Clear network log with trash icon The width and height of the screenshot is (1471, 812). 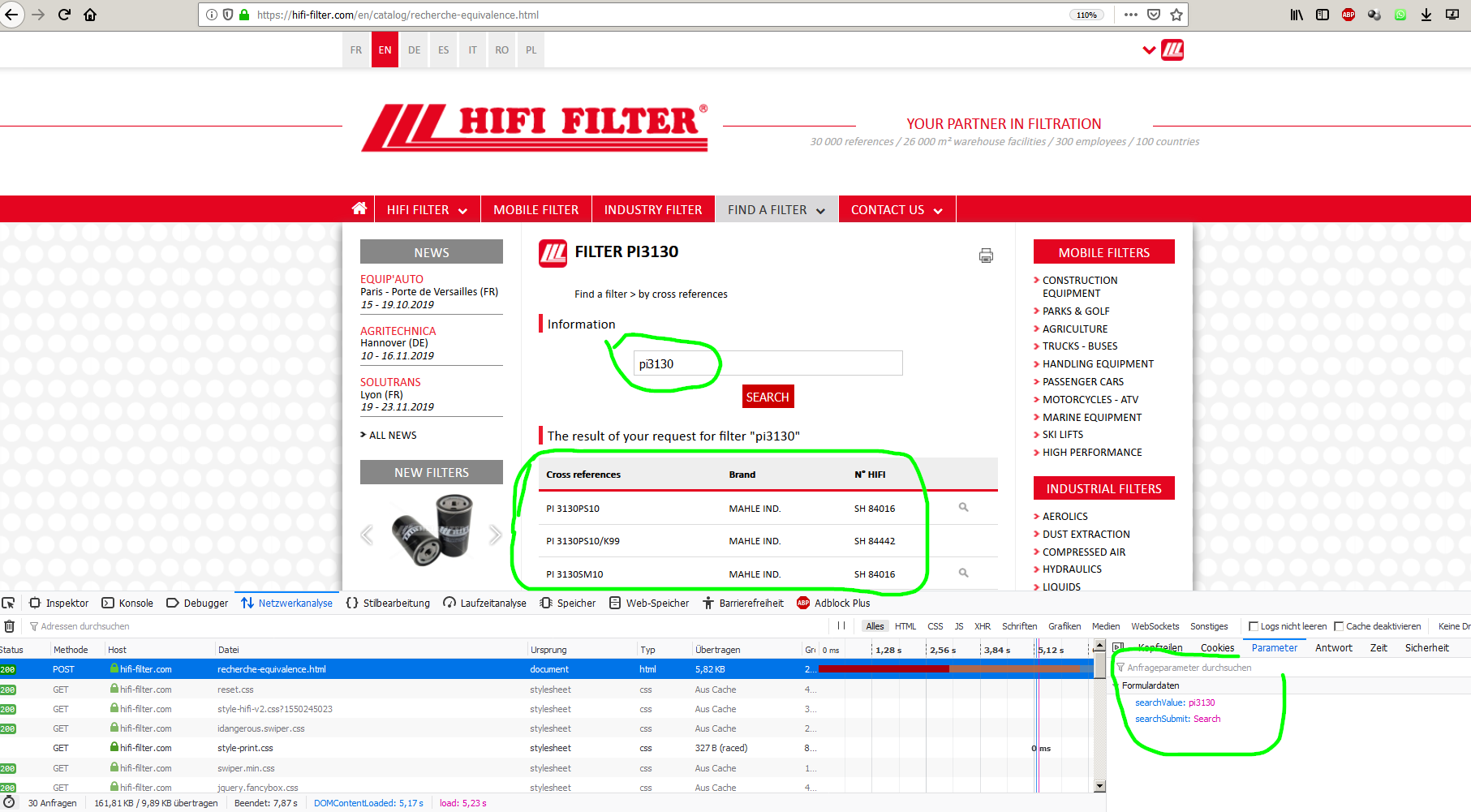pos(10,626)
